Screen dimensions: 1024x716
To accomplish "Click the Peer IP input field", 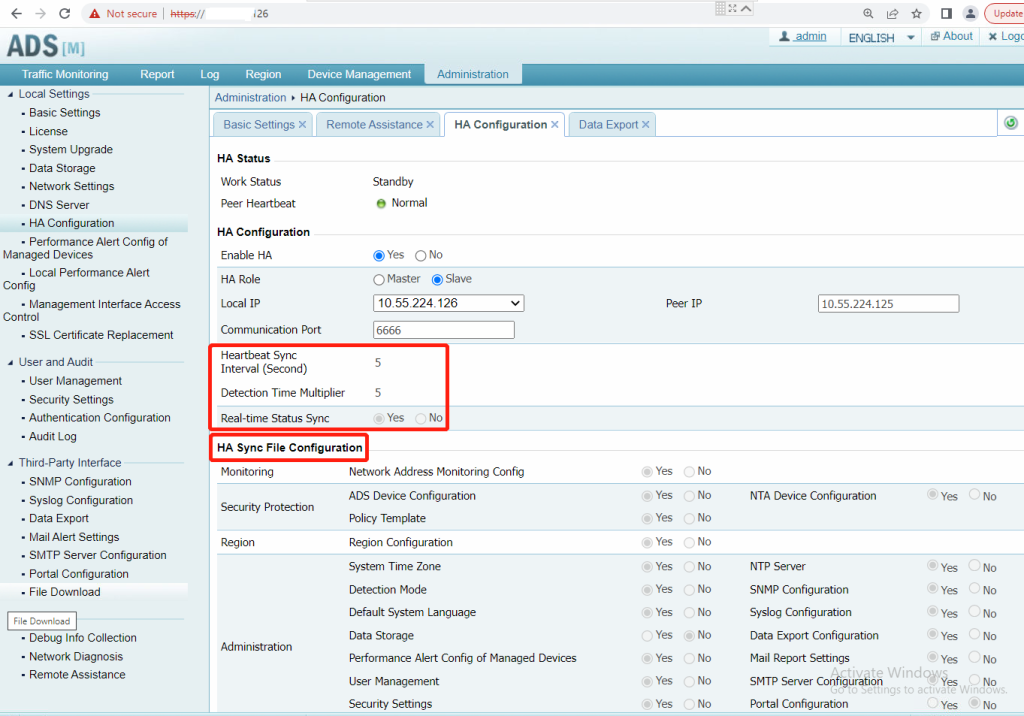I will tap(888, 304).
